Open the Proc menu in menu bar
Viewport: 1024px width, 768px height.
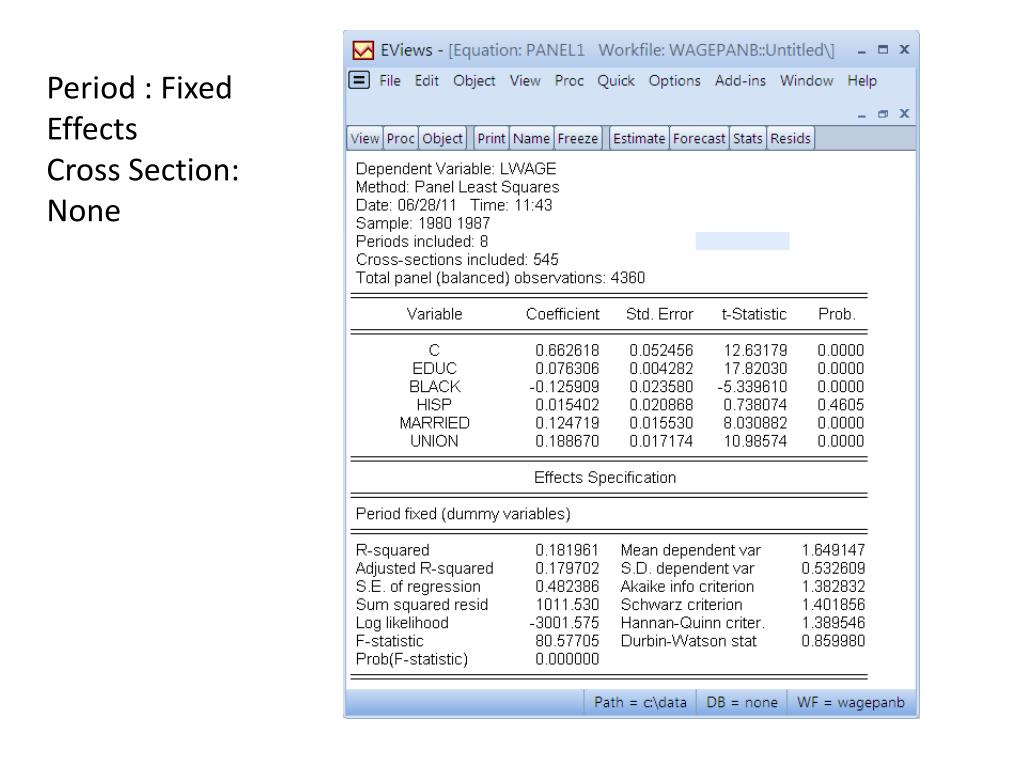point(569,81)
